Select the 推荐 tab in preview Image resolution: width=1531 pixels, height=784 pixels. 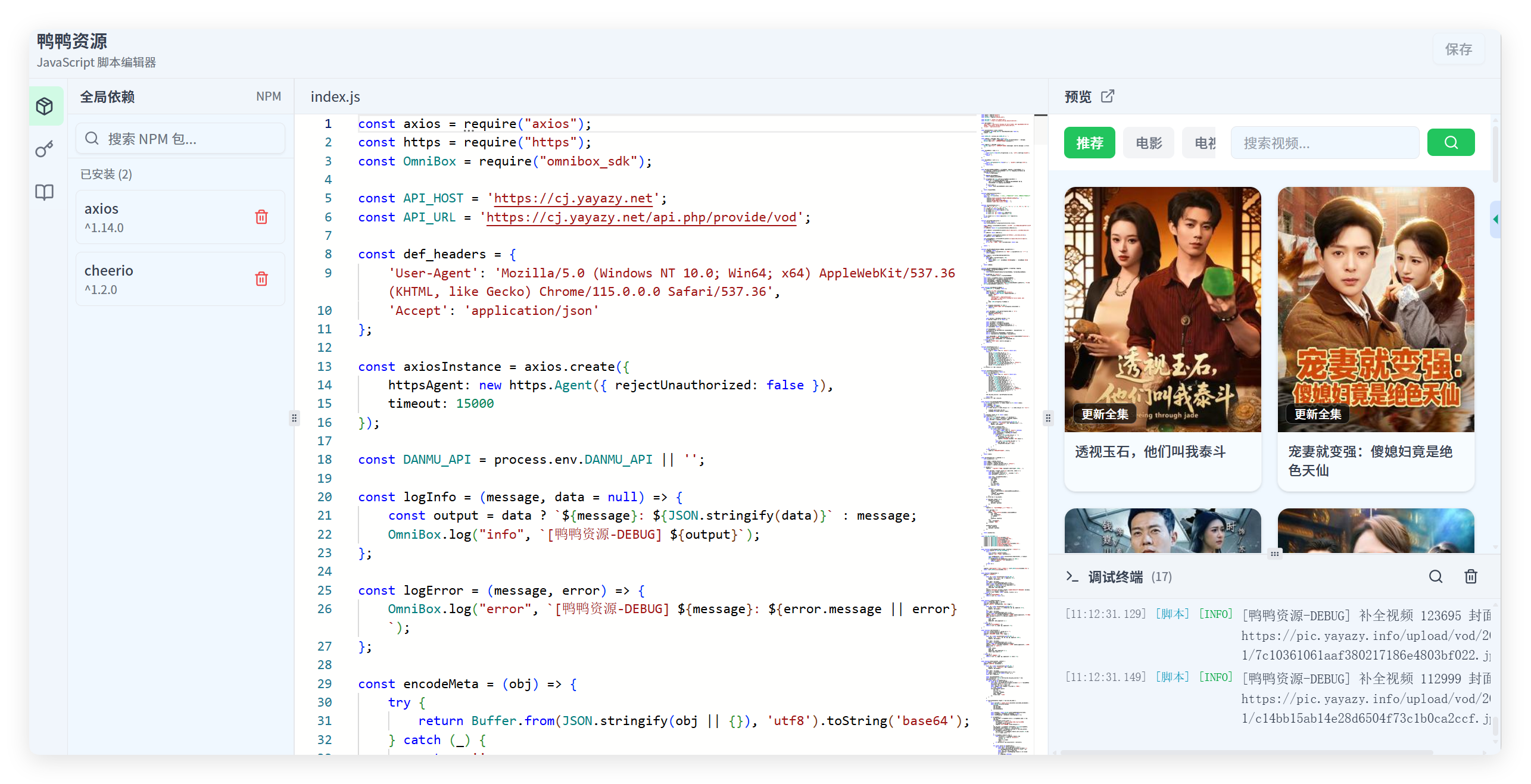tap(1090, 143)
